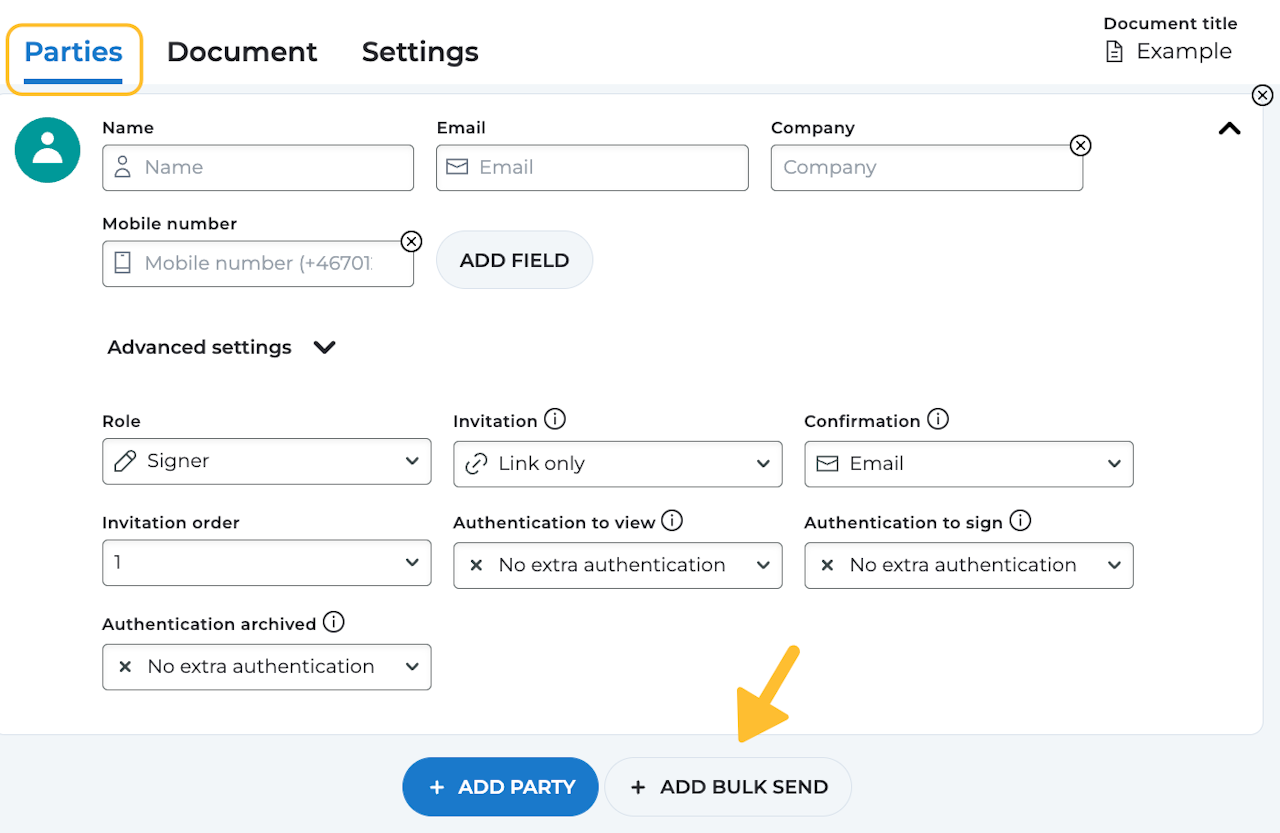Image resolution: width=1280 pixels, height=833 pixels.
Task: Collapse the party panel with the up chevron
Action: (x=1229, y=128)
